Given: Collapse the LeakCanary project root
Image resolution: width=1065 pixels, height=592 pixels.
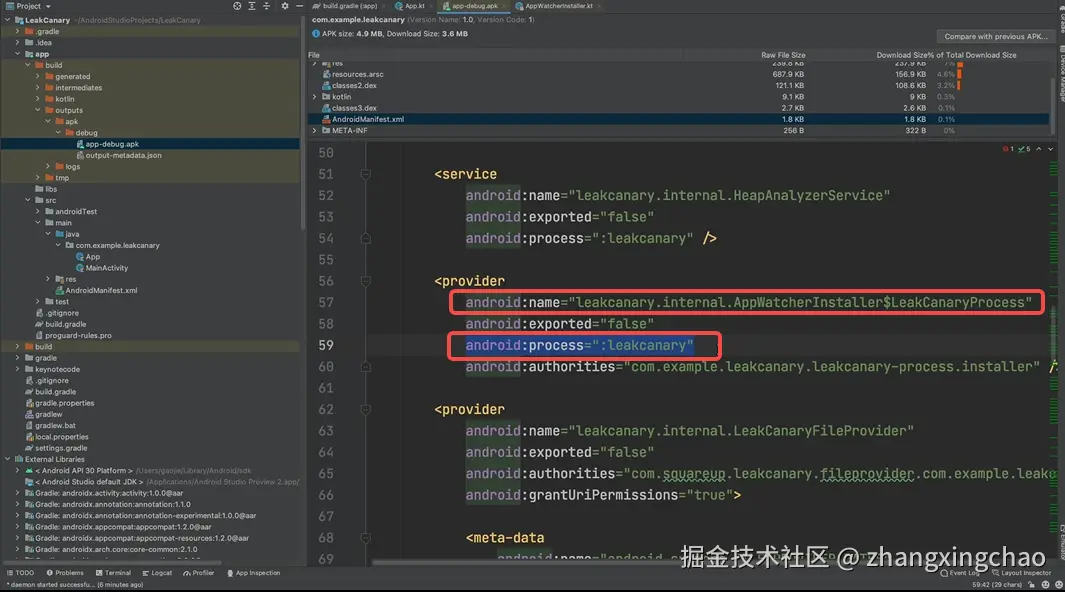Looking at the screenshot, I should [7, 20].
